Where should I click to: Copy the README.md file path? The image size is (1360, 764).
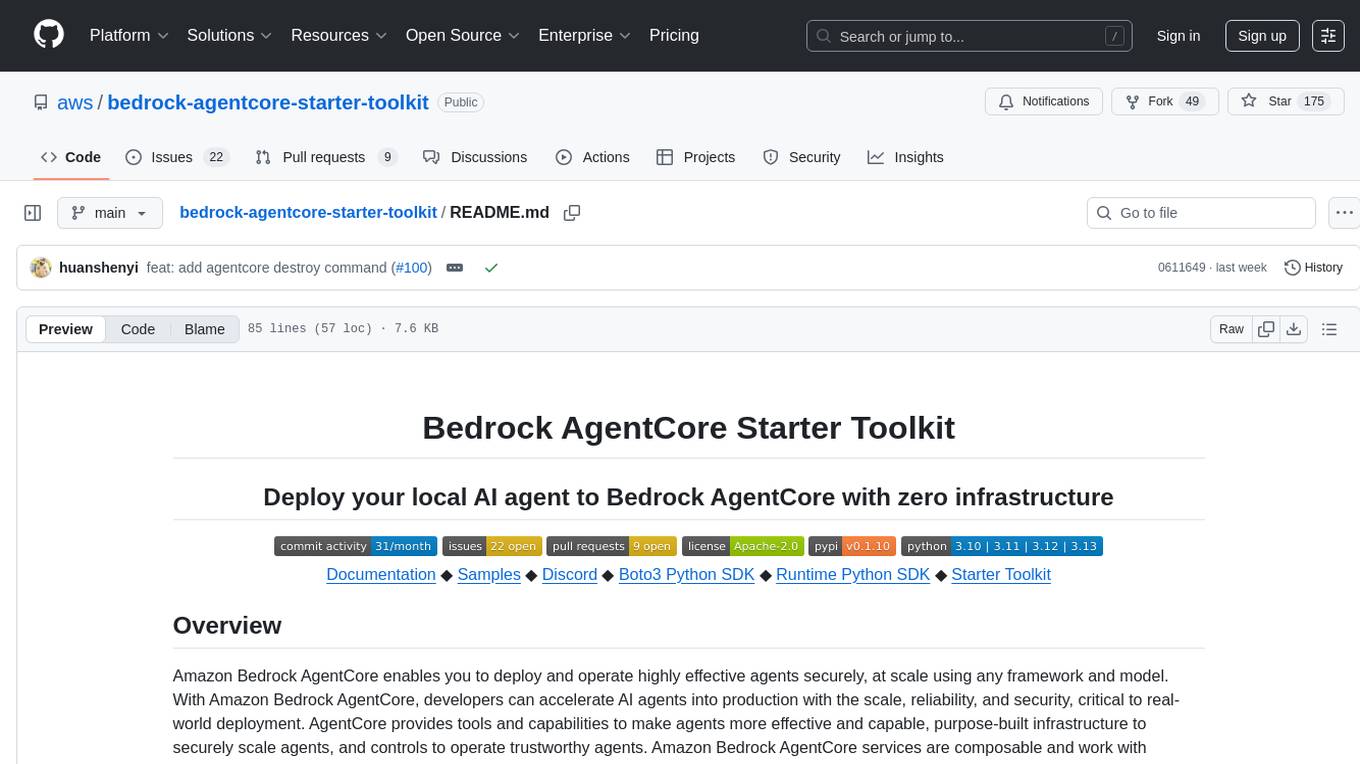pyautogui.click(x=572, y=213)
